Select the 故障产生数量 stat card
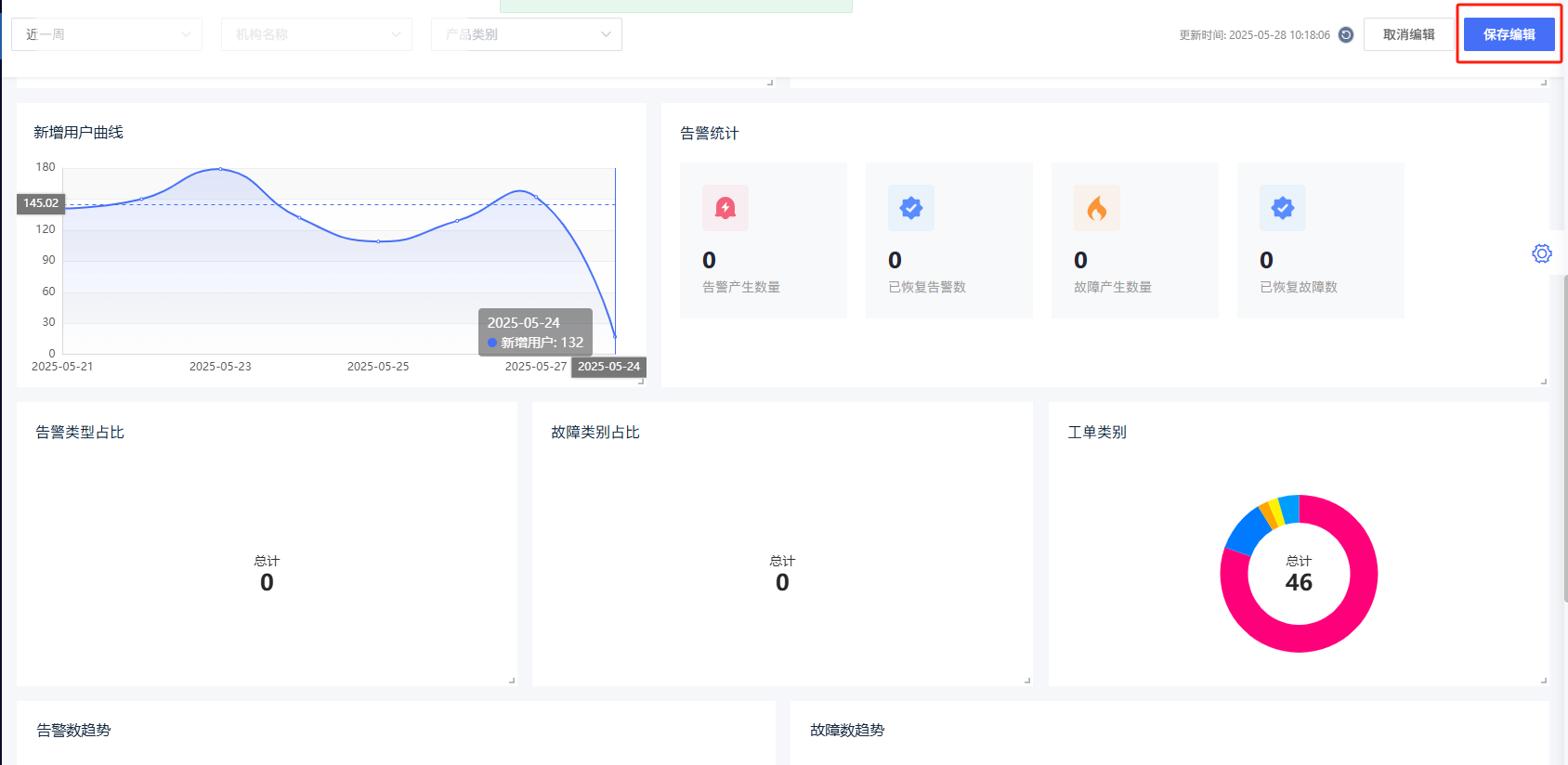The height and width of the screenshot is (765, 1568). (1135, 240)
